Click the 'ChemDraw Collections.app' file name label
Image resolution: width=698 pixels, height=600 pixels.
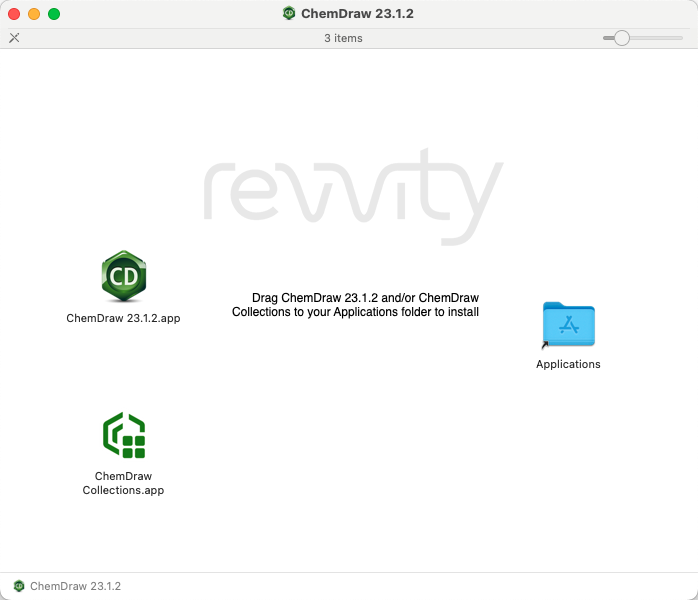click(x=123, y=483)
